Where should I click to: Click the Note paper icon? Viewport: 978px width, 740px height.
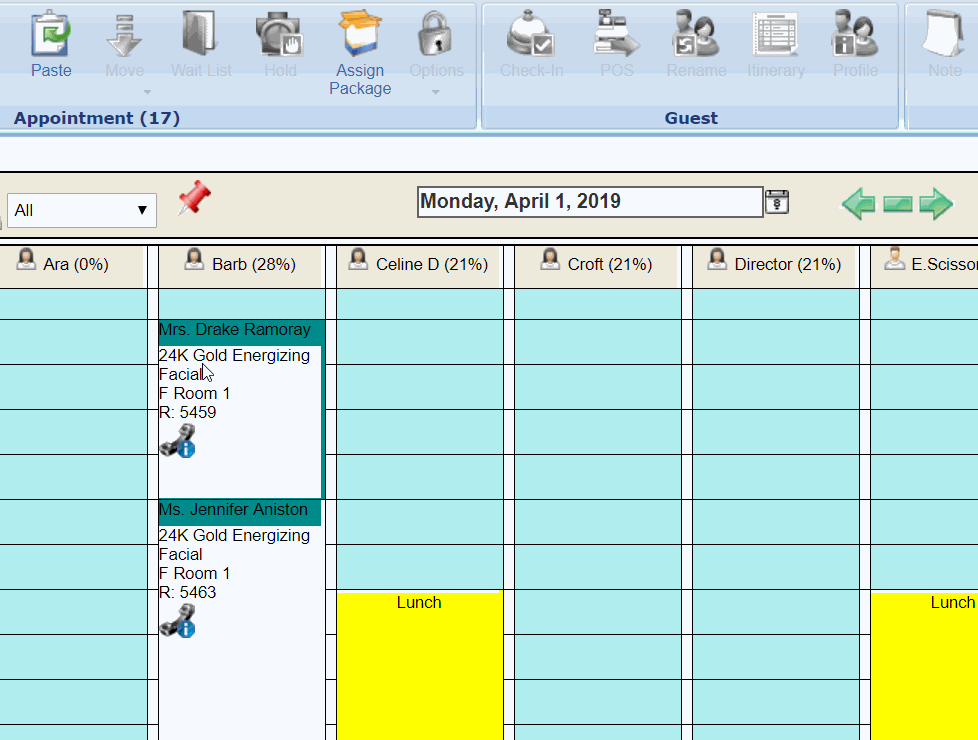944,34
